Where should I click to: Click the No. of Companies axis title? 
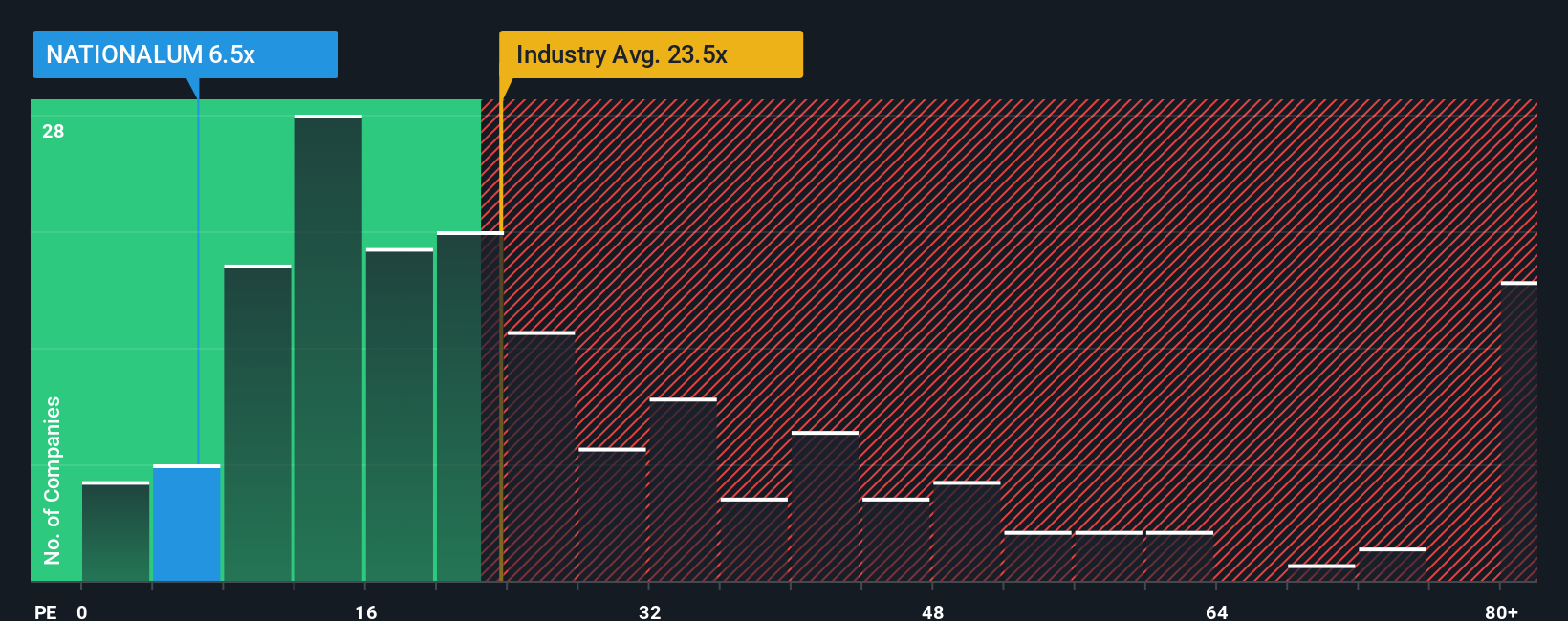click(53, 480)
